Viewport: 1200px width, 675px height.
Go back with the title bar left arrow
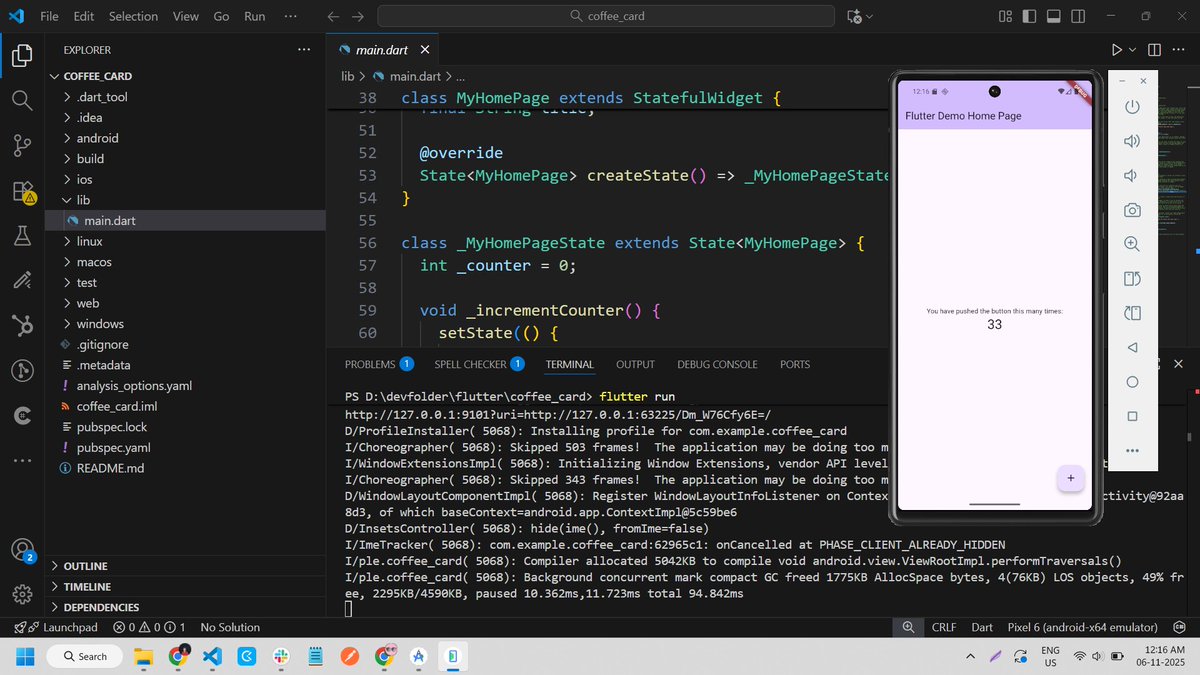tap(333, 16)
